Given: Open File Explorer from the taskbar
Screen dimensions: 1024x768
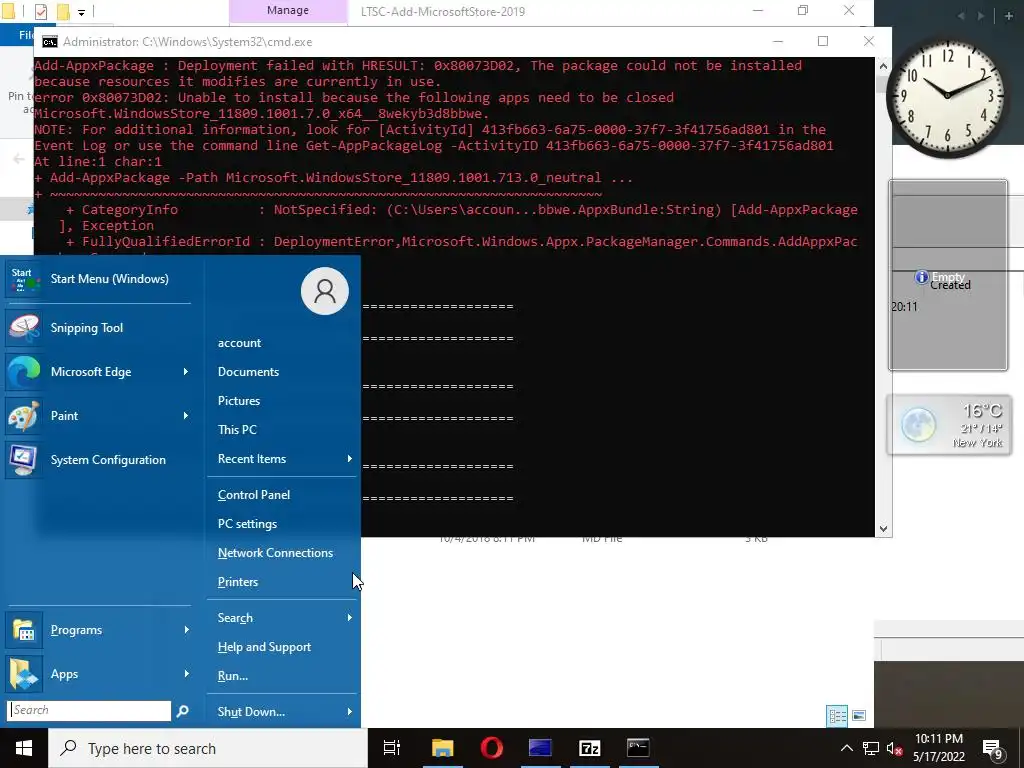Looking at the screenshot, I should coord(442,748).
